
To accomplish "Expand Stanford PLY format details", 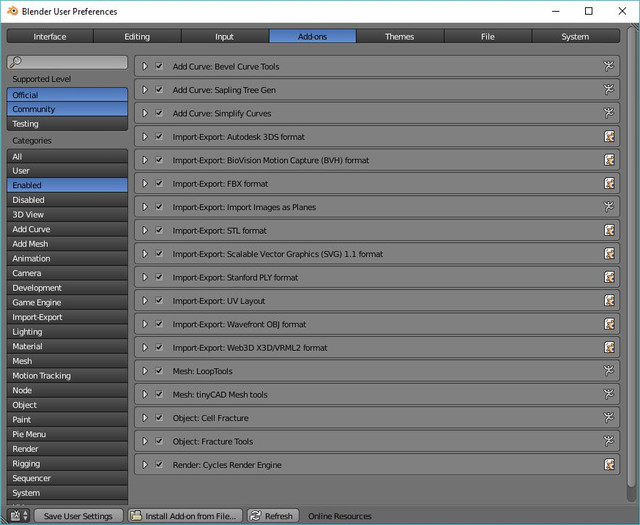I will point(144,277).
